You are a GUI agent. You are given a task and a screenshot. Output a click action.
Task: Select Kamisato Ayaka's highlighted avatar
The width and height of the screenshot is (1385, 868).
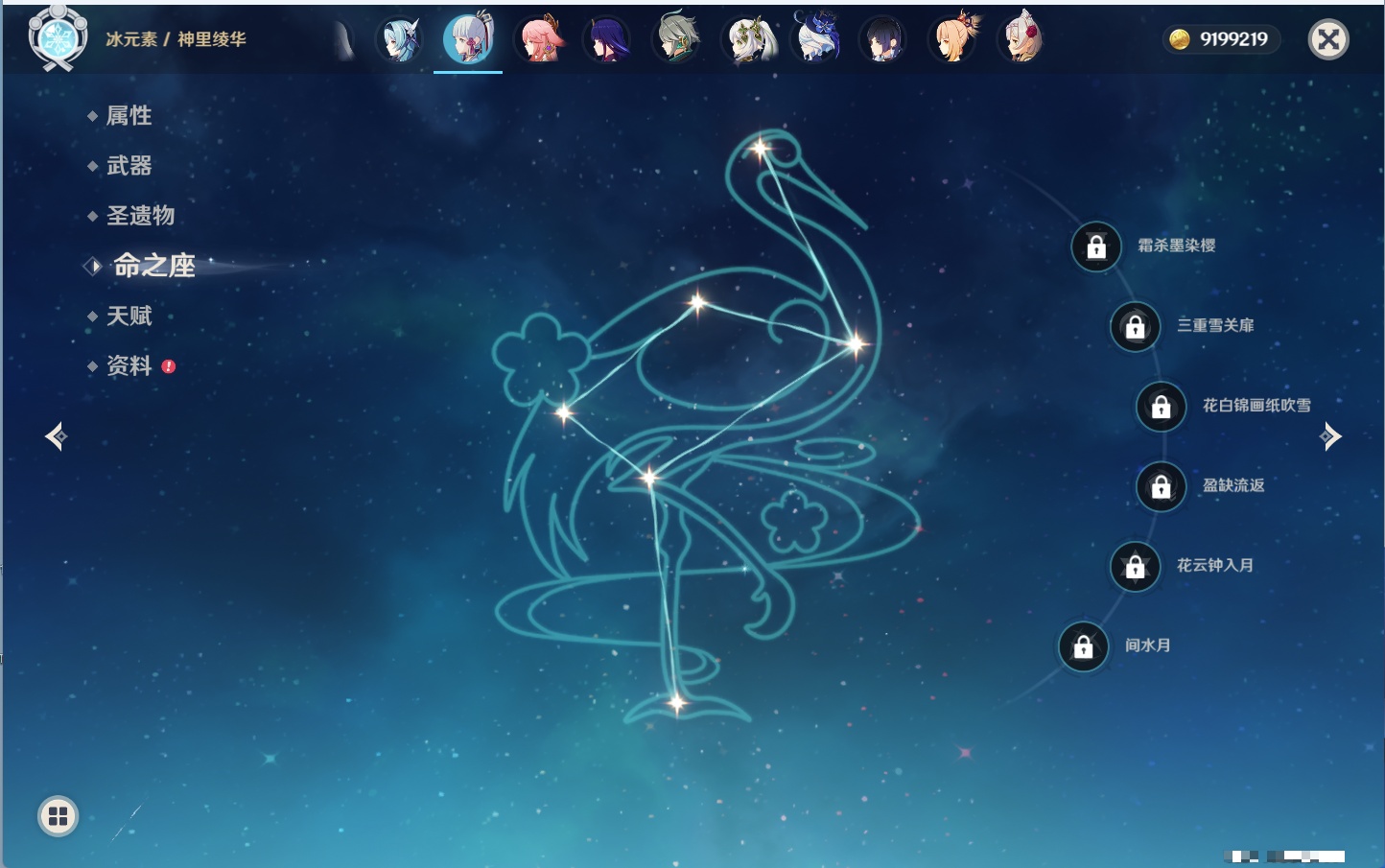click(x=468, y=38)
